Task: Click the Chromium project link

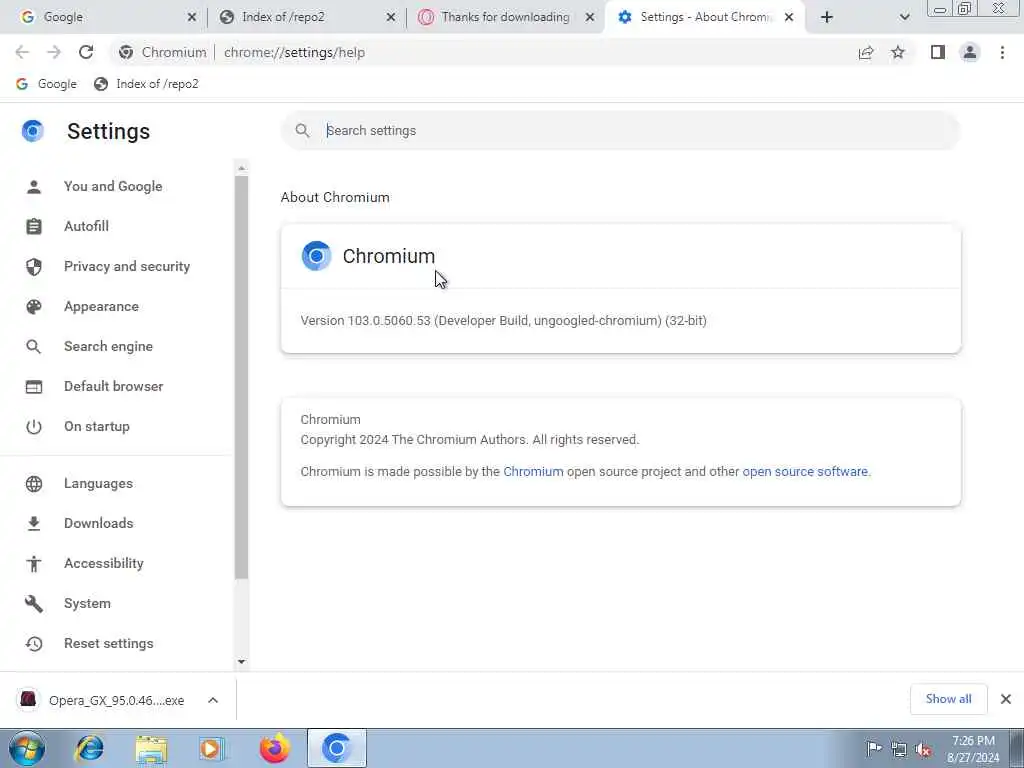Action: tap(533, 472)
